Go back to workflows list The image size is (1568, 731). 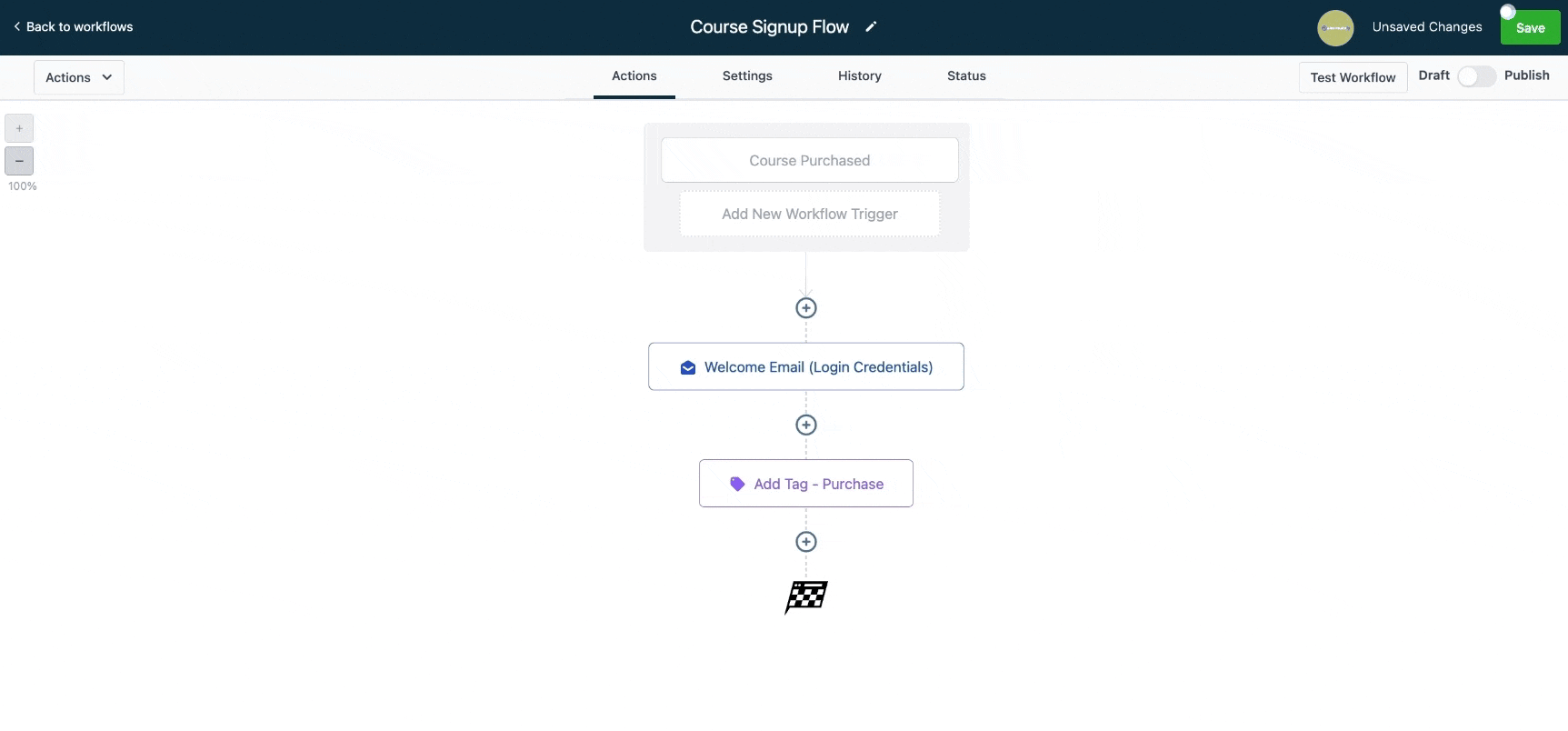pyautogui.click(x=74, y=27)
